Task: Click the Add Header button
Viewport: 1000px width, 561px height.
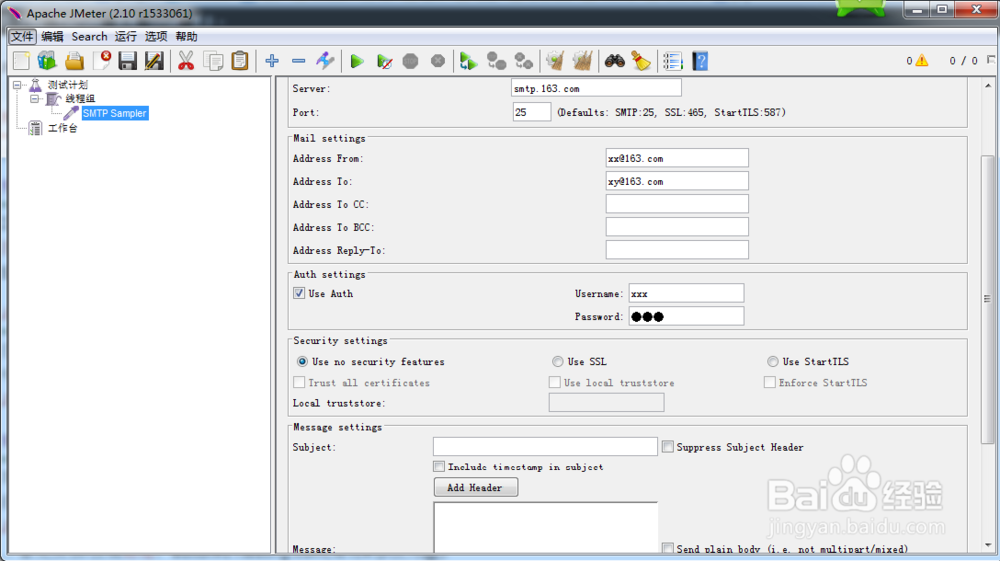Action: (x=475, y=488)
